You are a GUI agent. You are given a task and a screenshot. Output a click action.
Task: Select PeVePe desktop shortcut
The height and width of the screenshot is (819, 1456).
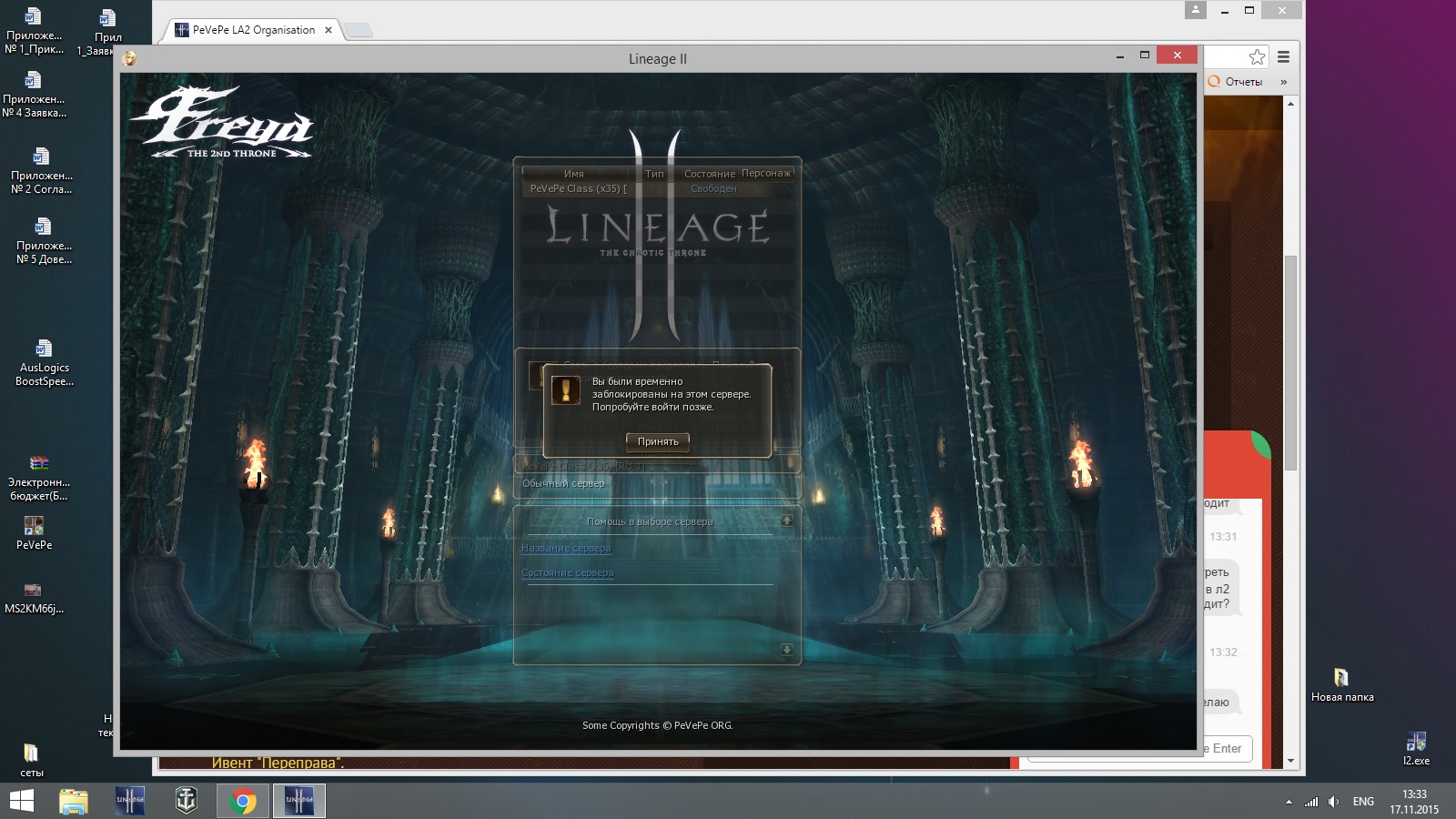click(34, 533)
